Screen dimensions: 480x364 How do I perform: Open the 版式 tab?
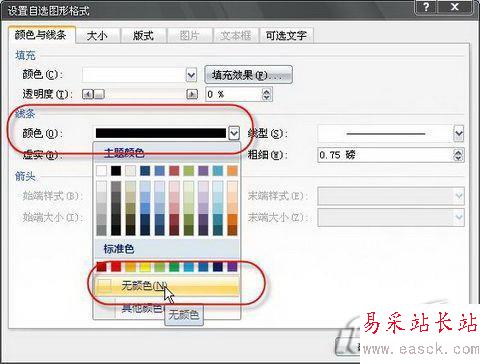coord(143,35)
